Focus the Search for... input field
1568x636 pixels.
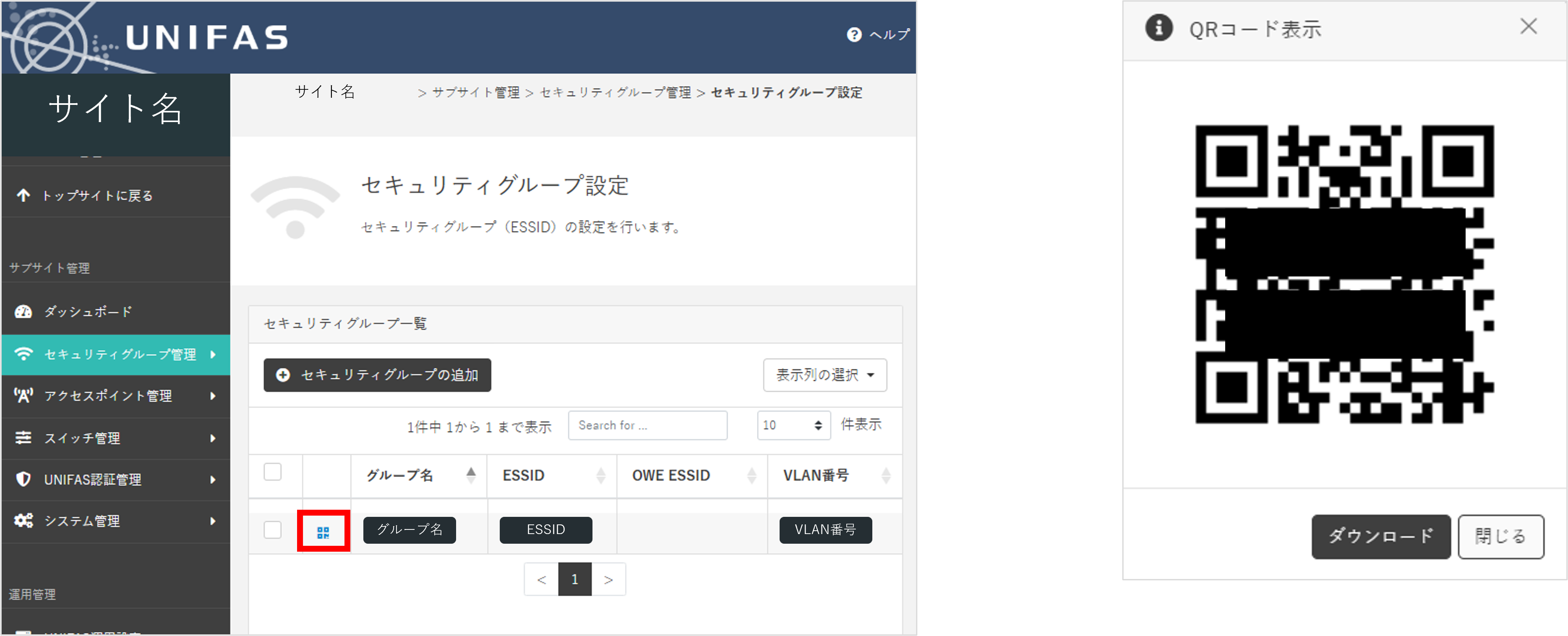coord(648,425)
